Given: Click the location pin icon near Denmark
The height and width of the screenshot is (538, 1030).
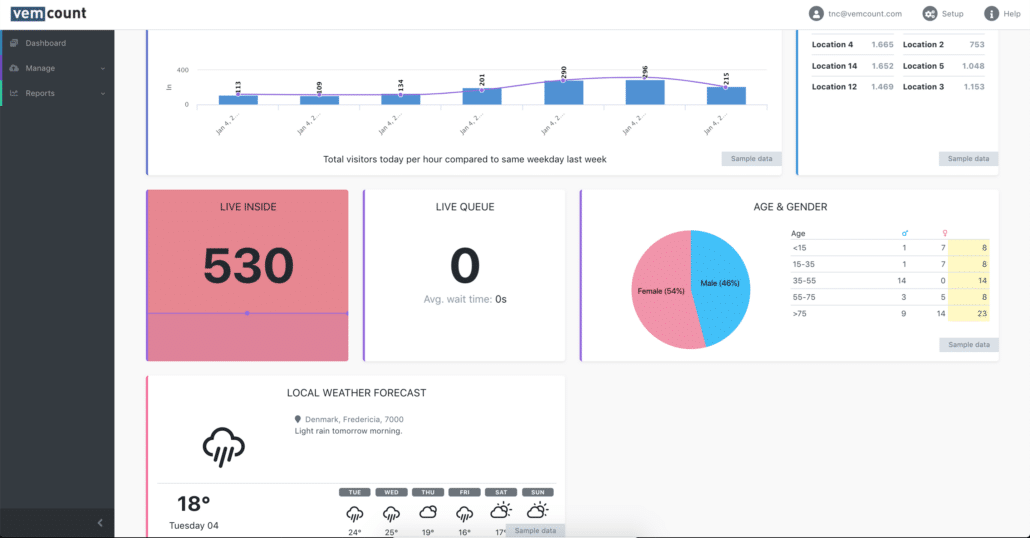Looking at the screenshot, I should coord(298,419).
